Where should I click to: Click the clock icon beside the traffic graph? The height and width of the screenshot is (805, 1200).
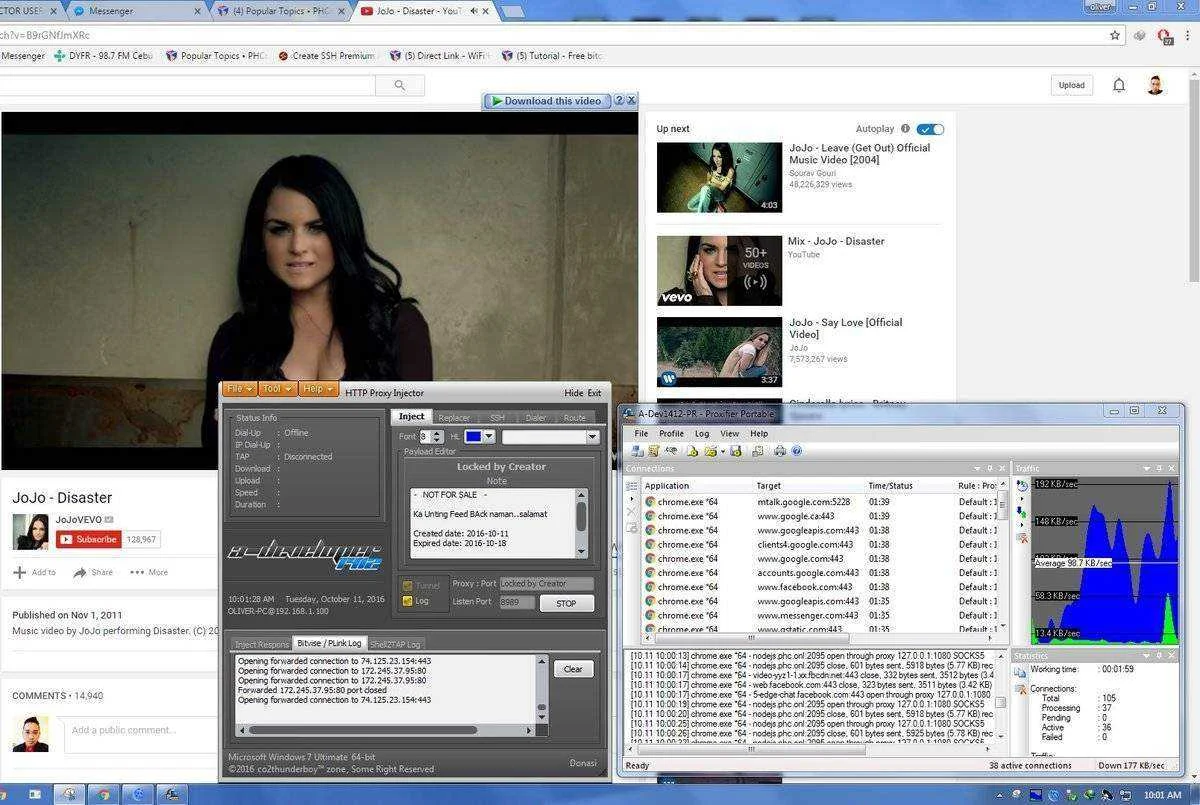click(1022, 484)
